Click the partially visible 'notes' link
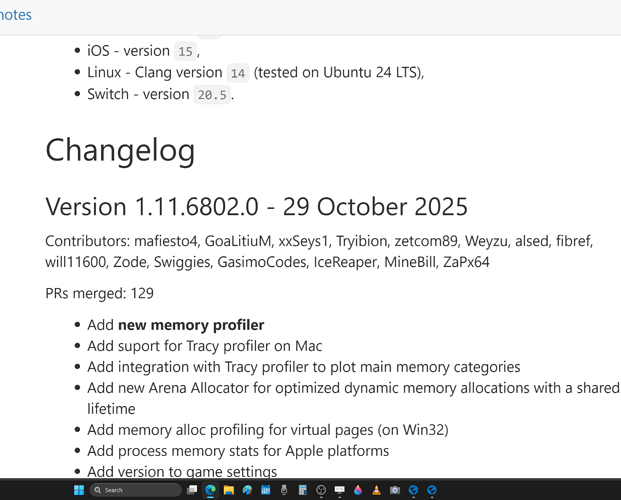 coord(16,15)
